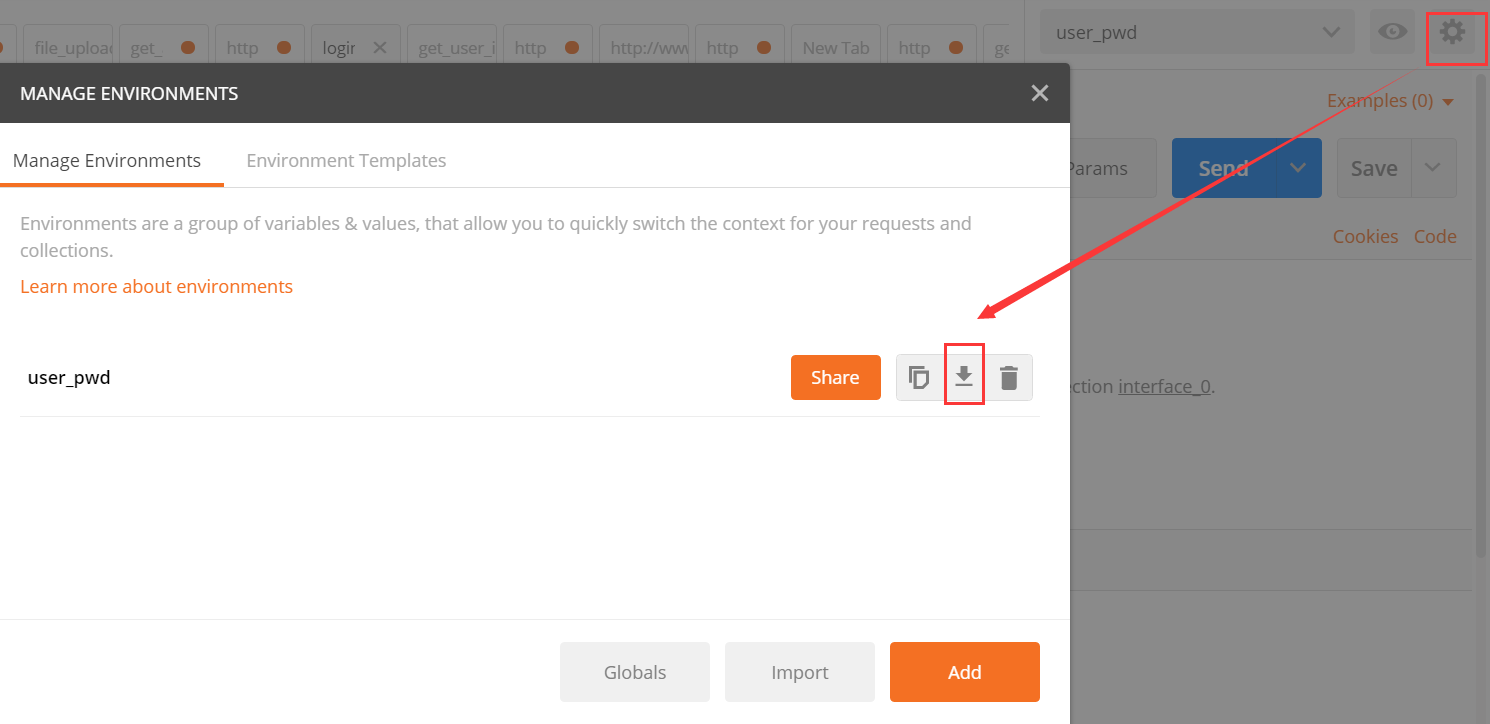
Task: Delete the user_pwd environment using trash icon
Action: 1009,377
